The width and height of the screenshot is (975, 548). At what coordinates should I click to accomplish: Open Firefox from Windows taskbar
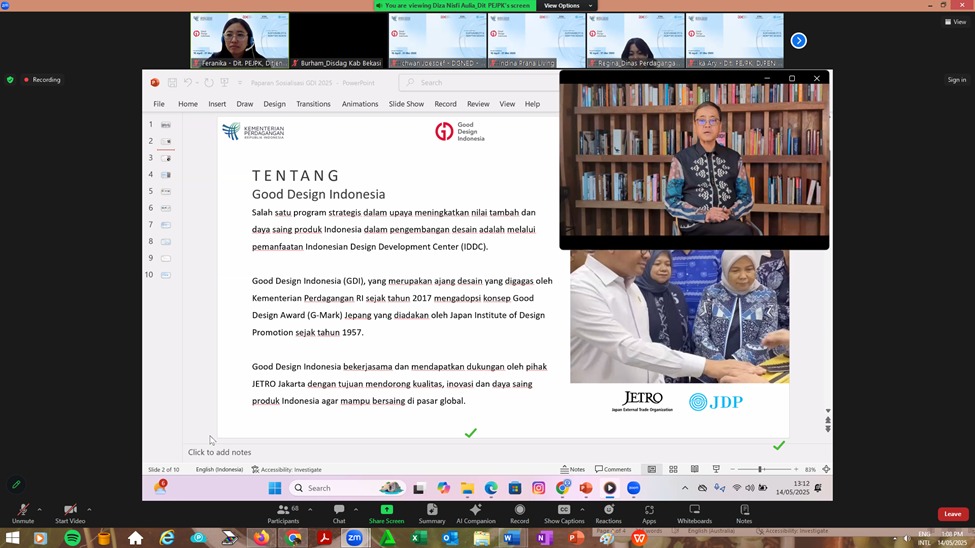click(x=261, y=537)
